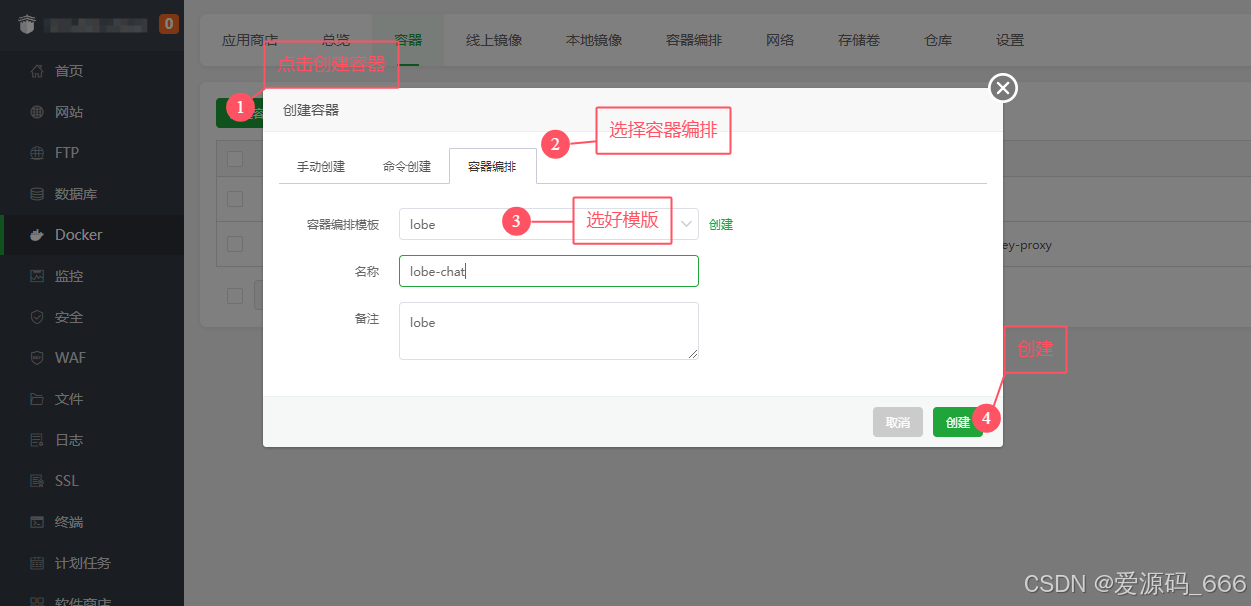Click the 取消 cancel button
Viewport: 1251px width, 606px height.
898,422
